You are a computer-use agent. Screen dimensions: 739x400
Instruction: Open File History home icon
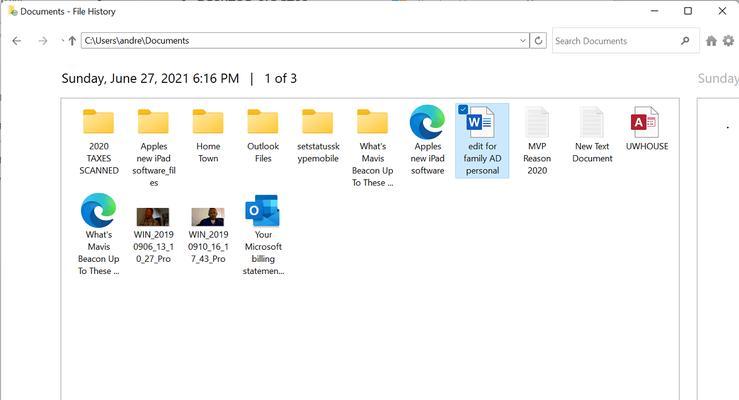[711, 41]
